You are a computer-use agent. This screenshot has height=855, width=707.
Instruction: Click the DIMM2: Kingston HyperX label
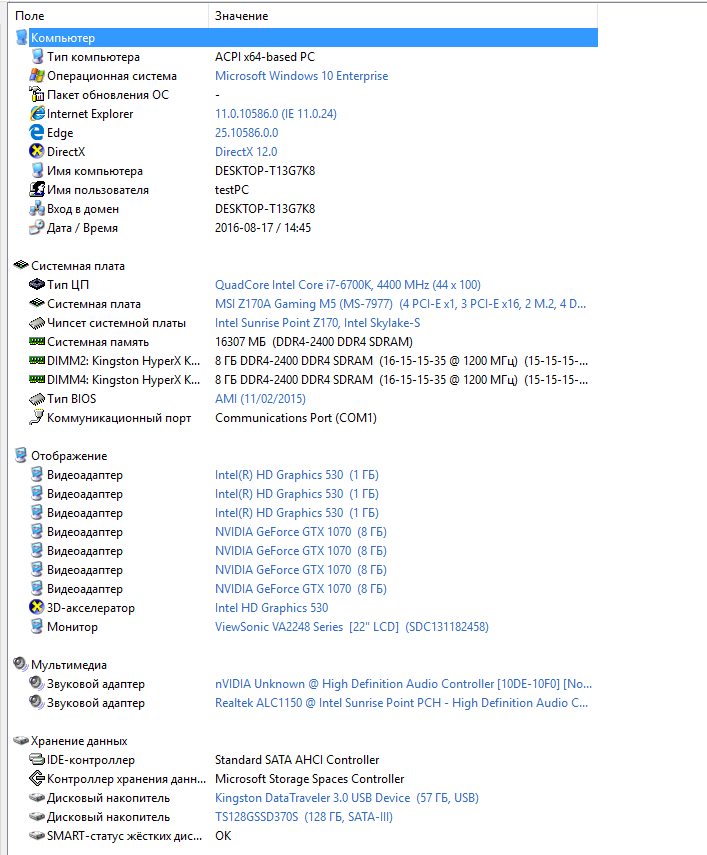[124, 360]
